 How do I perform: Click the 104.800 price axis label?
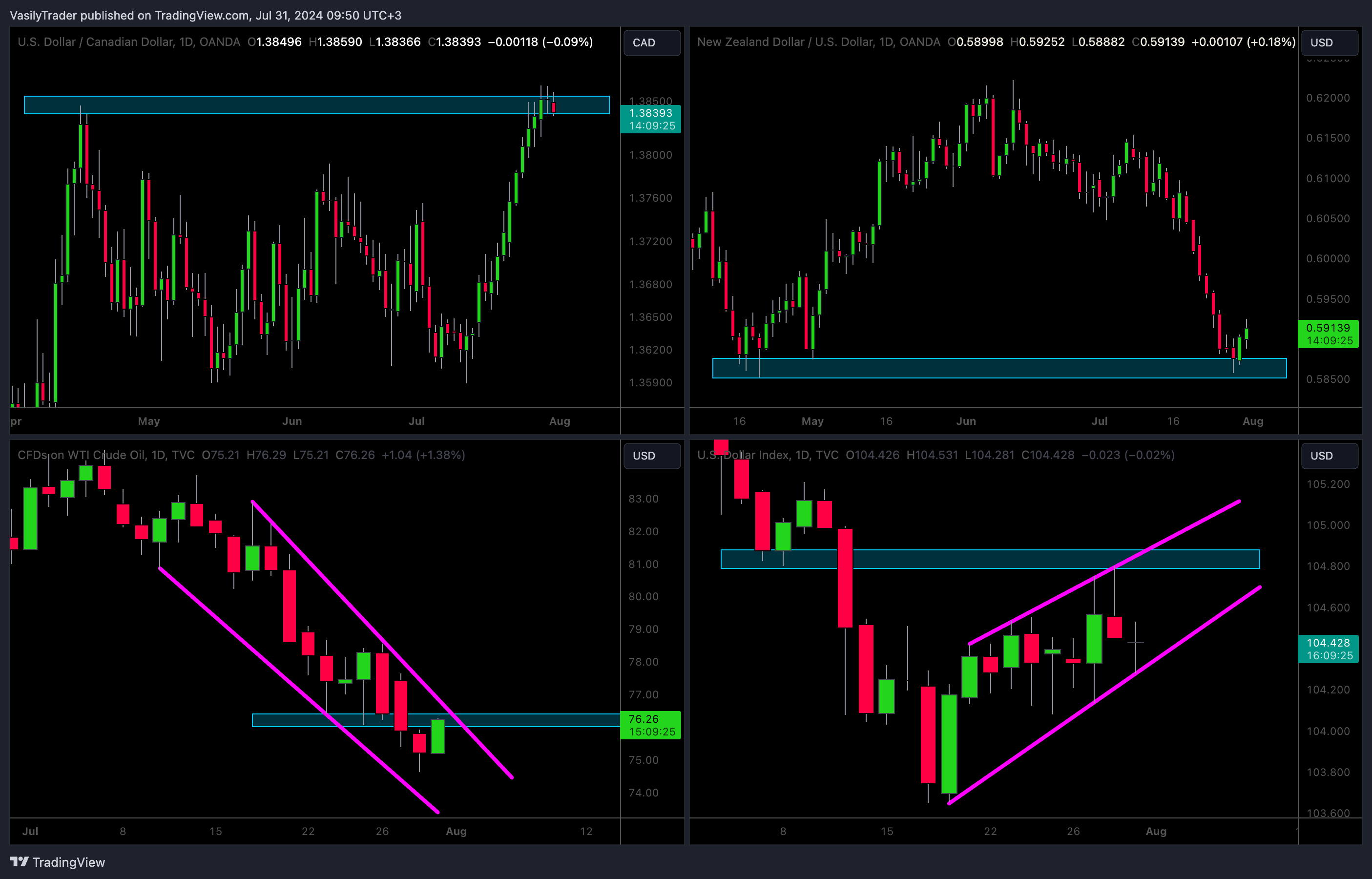point(1328,567)
